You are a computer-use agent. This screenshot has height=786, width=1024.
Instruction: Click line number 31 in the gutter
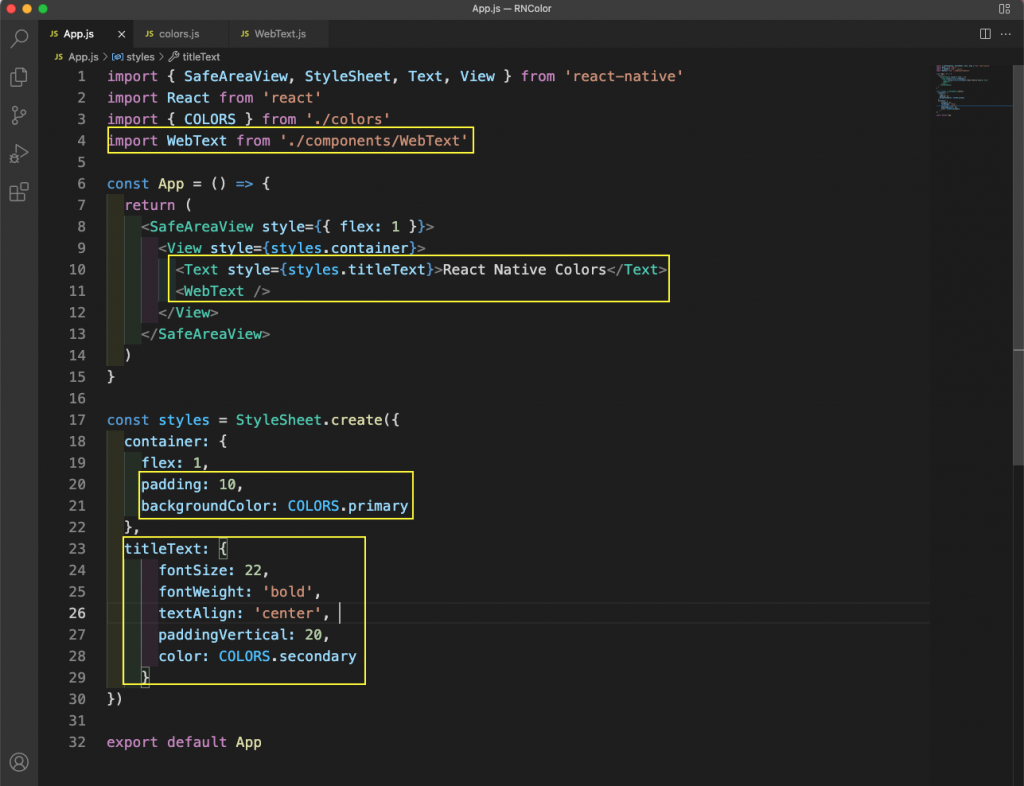(x=77, y=721)
